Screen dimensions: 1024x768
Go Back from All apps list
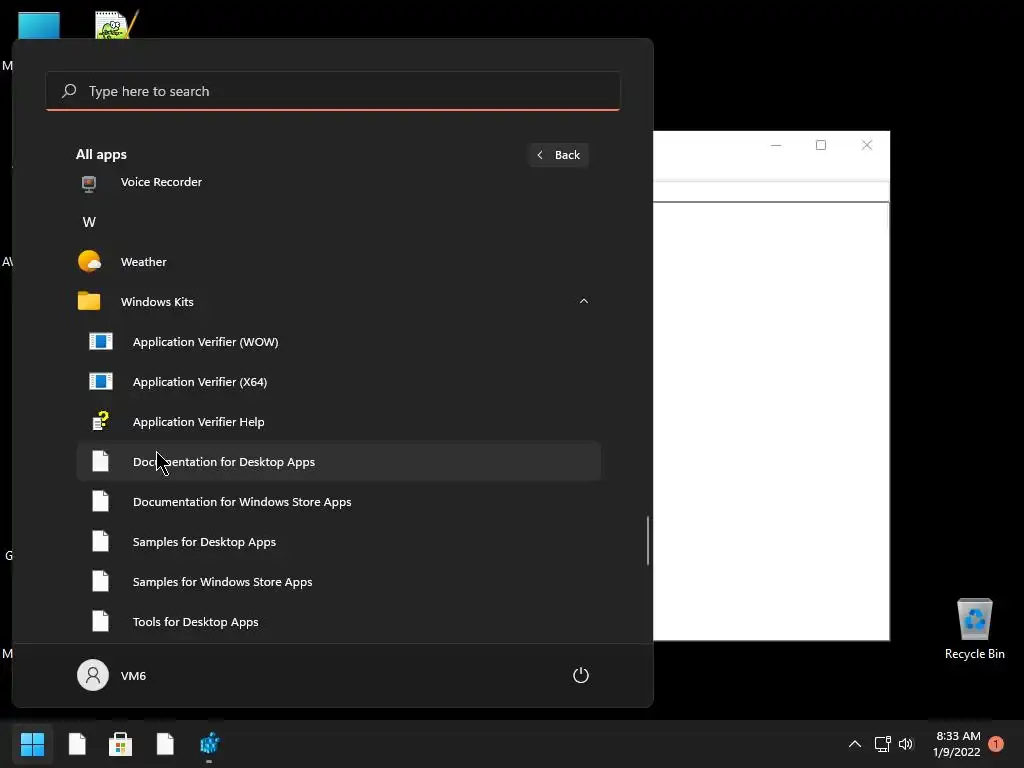[x=559, y=155]
